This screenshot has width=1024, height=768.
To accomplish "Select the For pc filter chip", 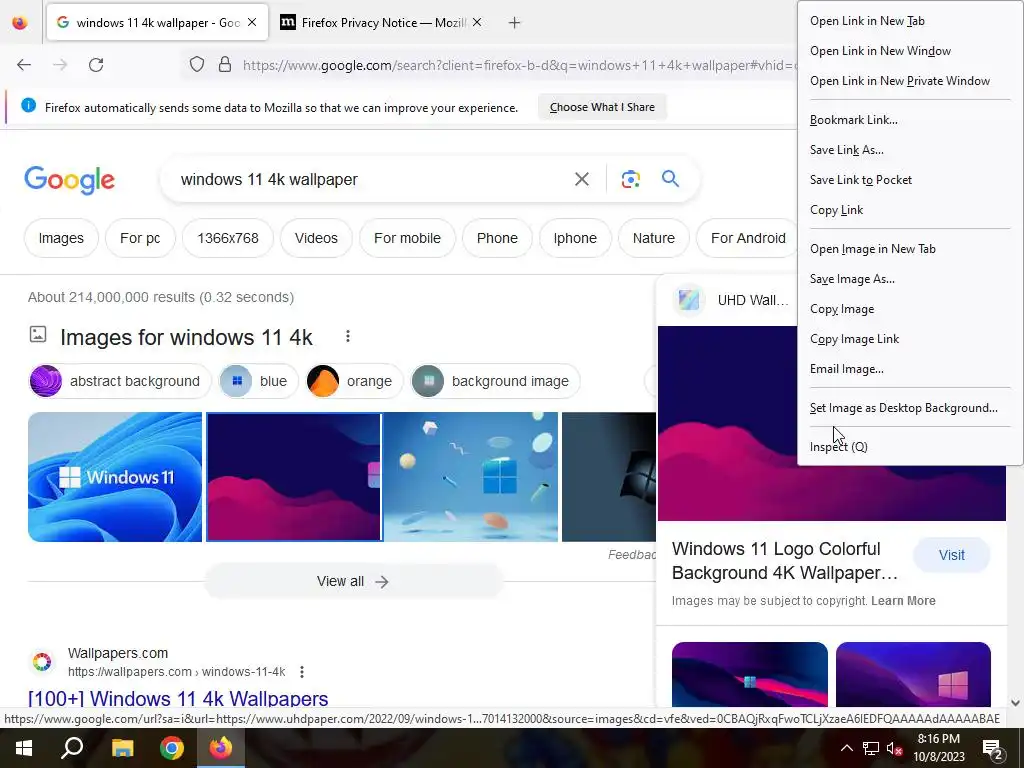I will (140, 238).
